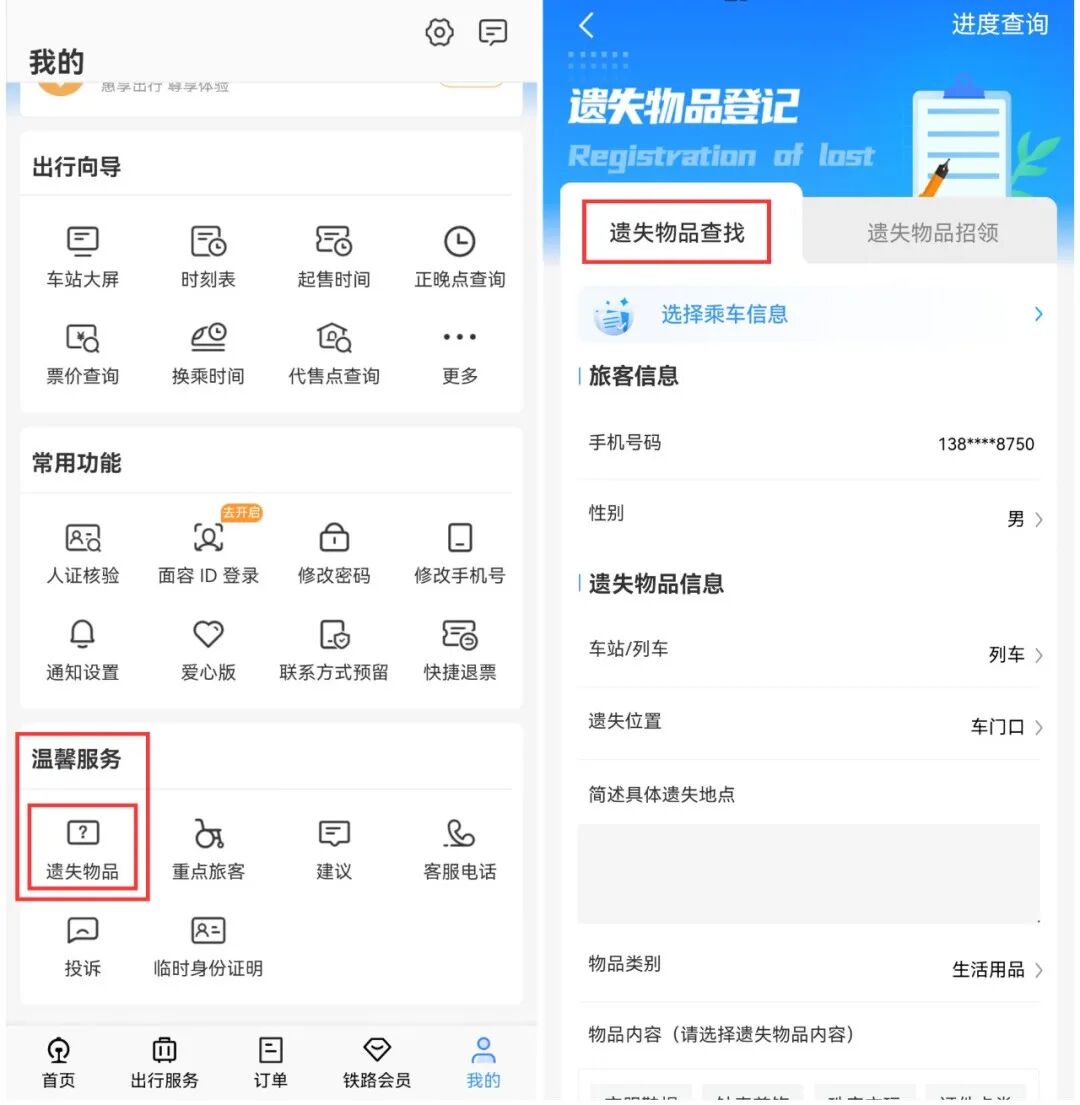
Task: Open the message icon in 我的 header
Action: click(492, 32)
